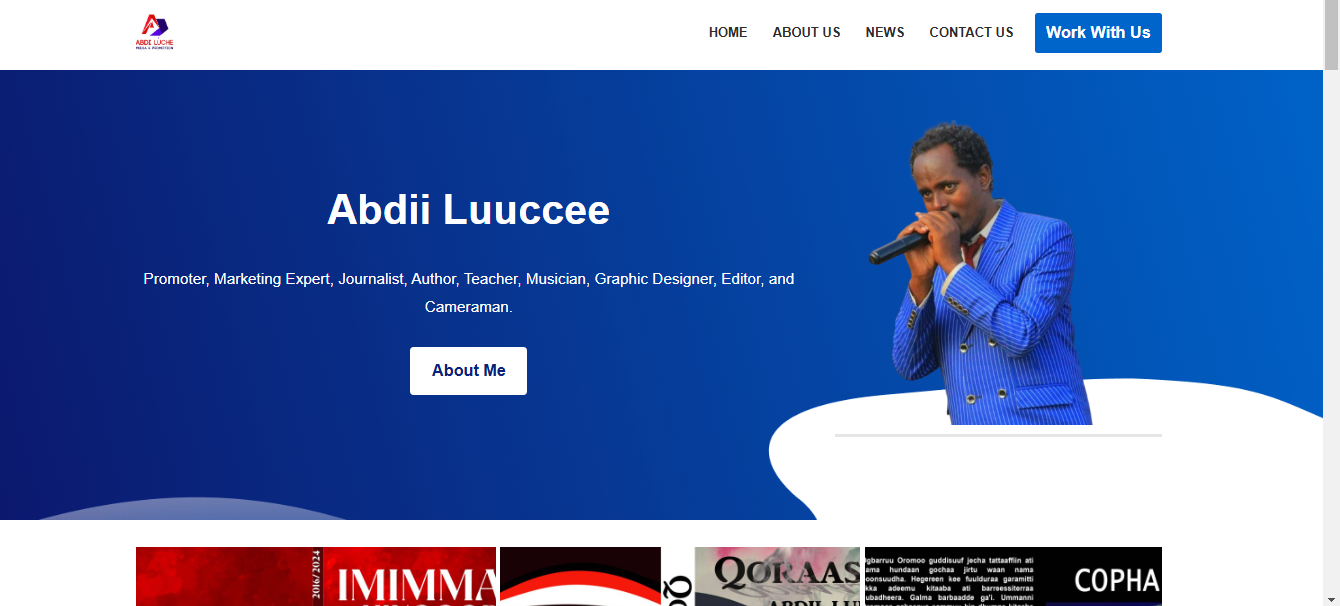The height and width of the screenshot is (606, 1340).
Task: Click the man holding microphone photo
Action: (x=980, y=273)
